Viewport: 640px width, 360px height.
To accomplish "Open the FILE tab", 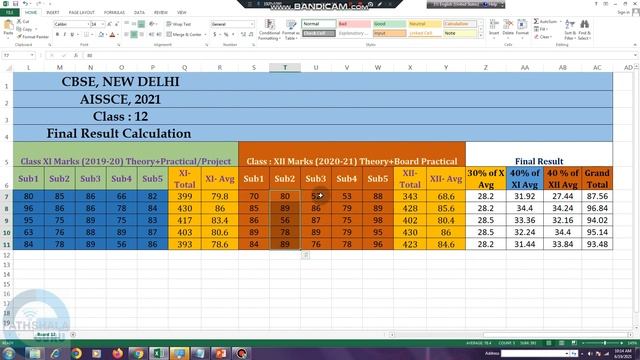I will pos(9,13).
